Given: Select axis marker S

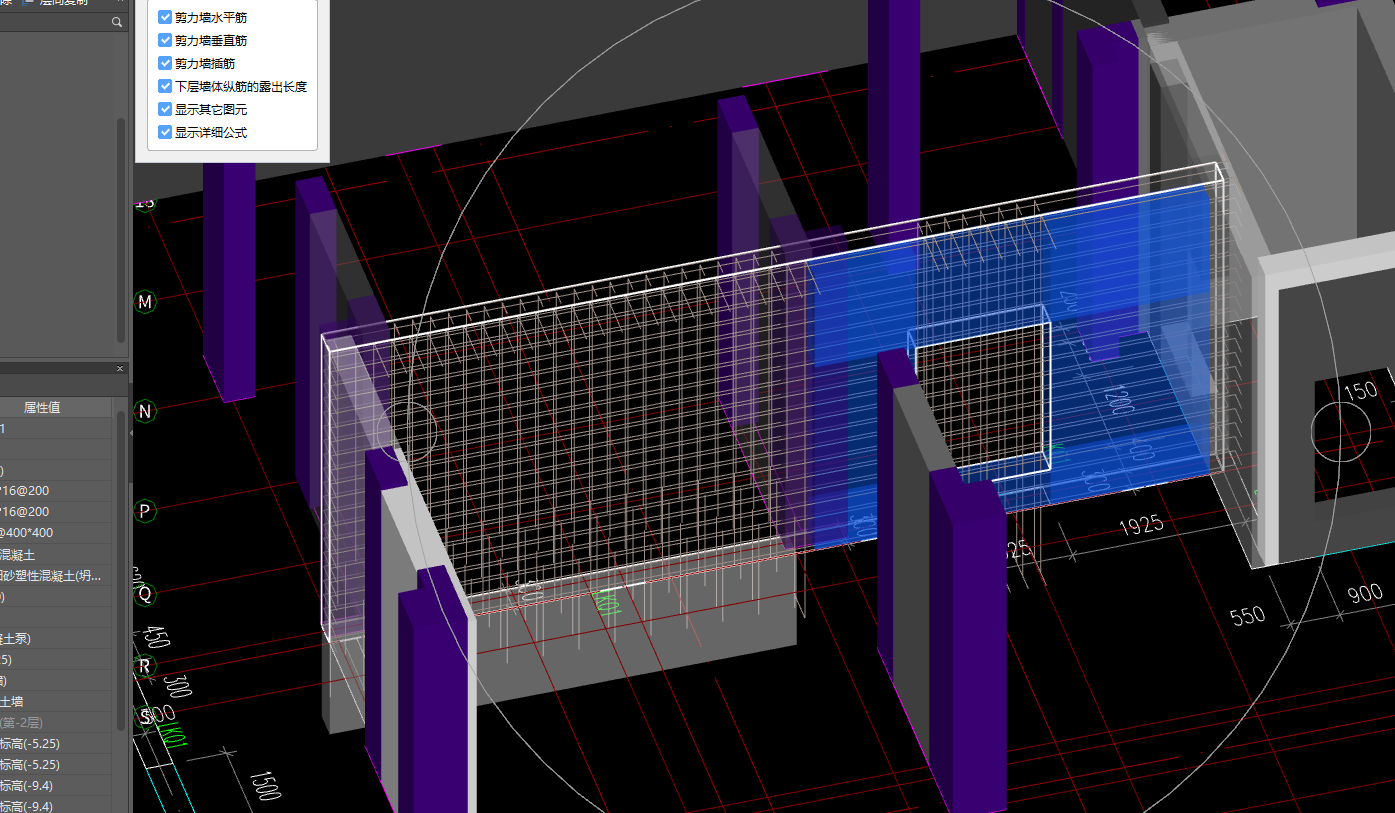Looking at the screenshot, I should click(x=146, y=716).
